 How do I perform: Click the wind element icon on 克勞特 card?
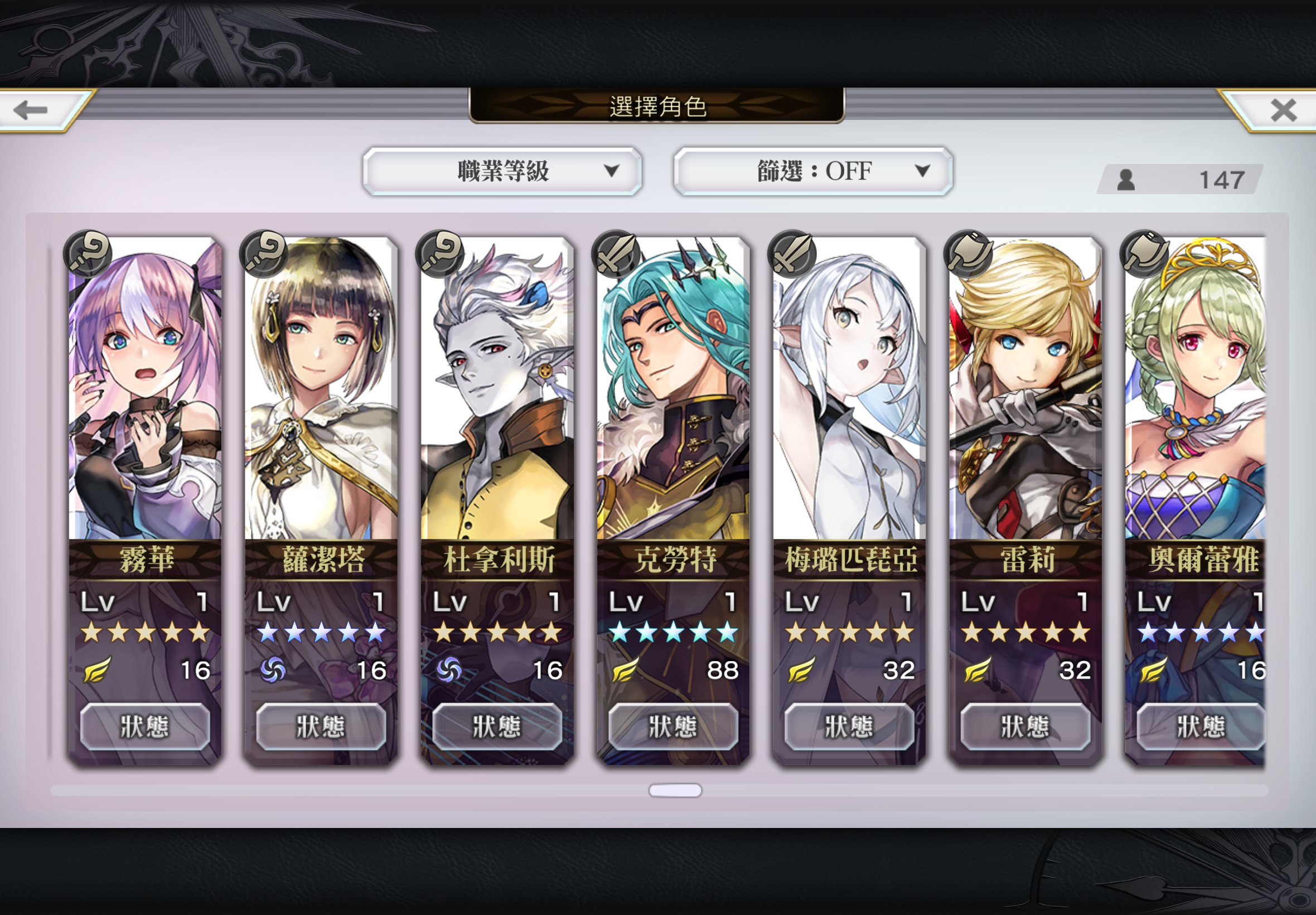click(x=625, y=670)
